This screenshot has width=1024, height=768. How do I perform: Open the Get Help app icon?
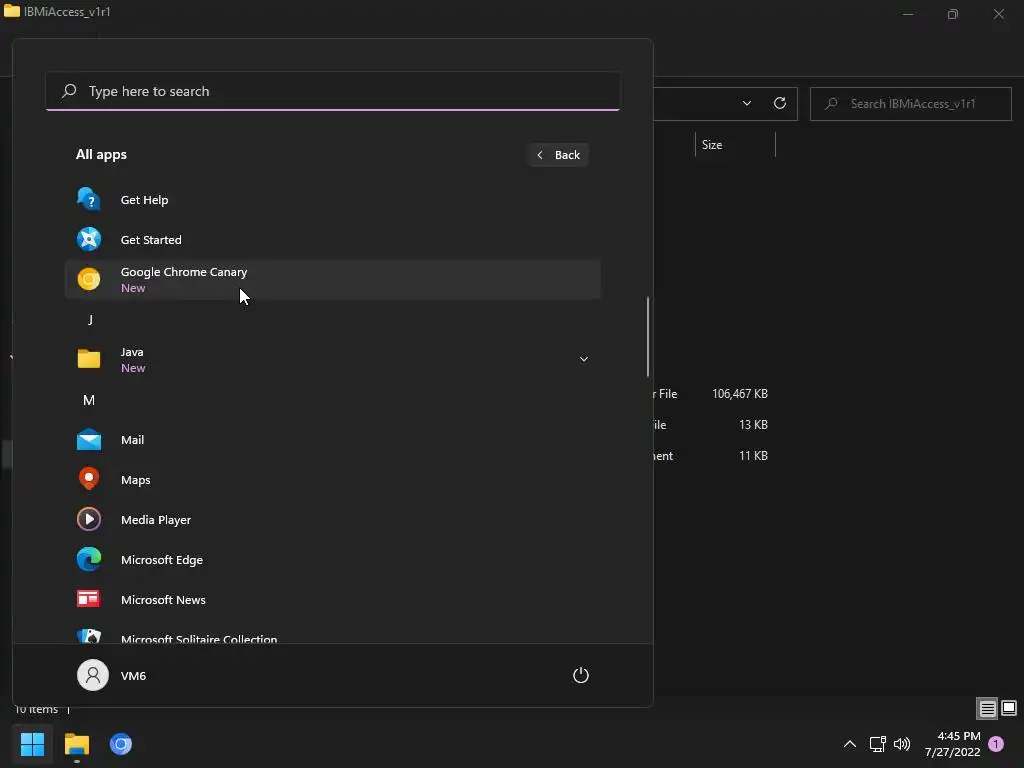tap(89, 200)
